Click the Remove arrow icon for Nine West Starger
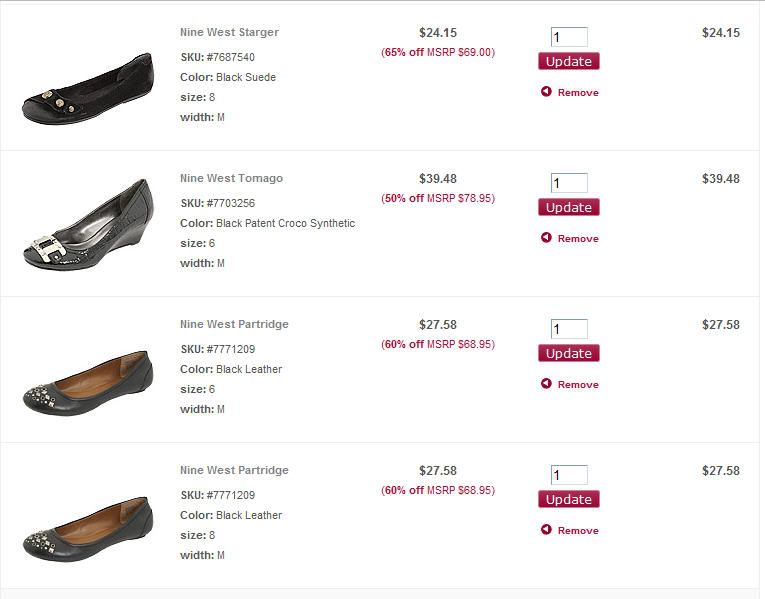This screenshot has height=599, width=765. (x=546, y=91)
